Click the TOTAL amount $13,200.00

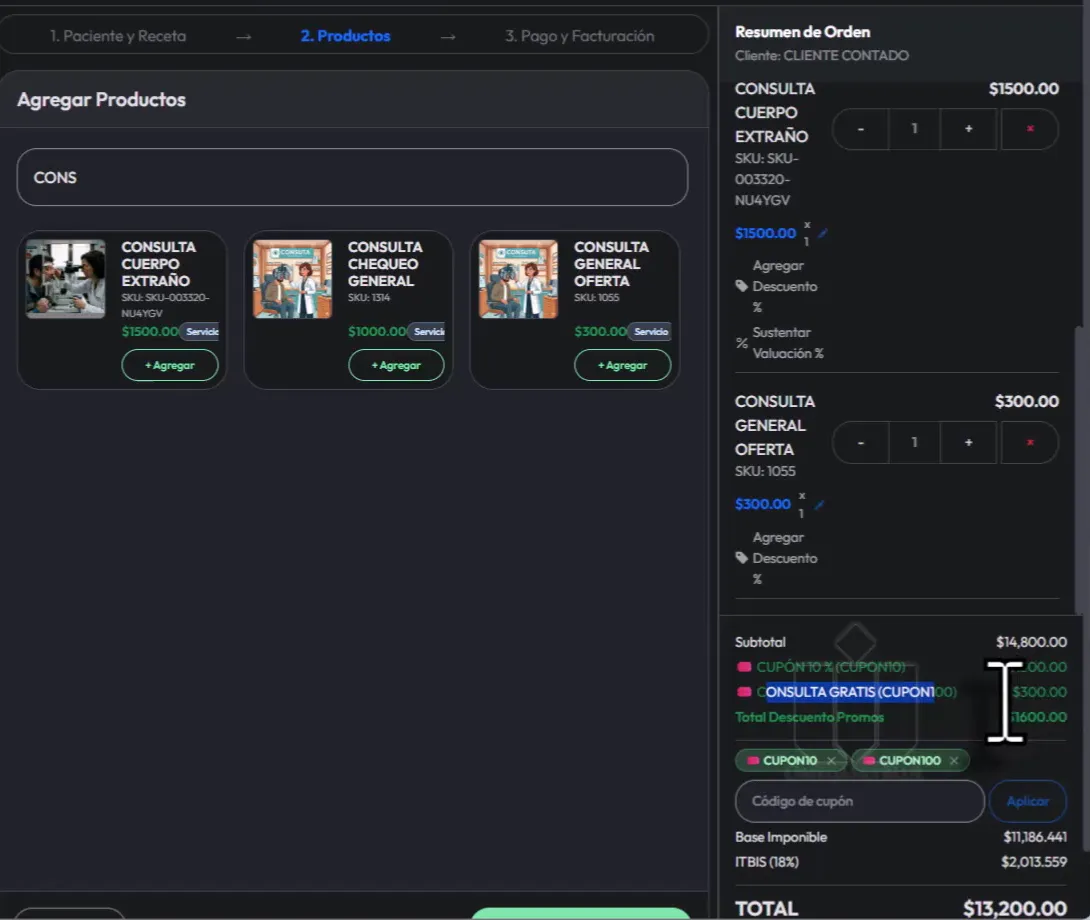coord(1014,908)
